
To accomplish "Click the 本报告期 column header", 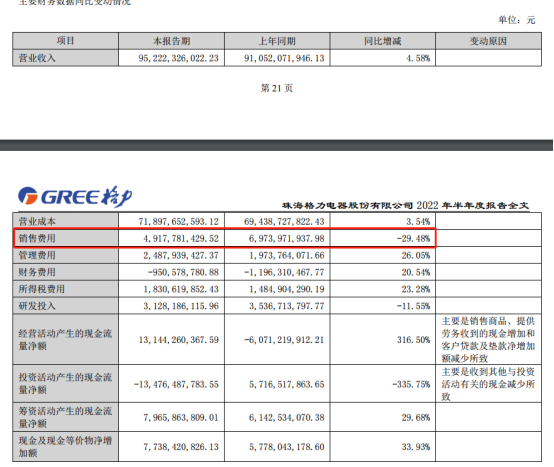I will [x=171, y=41].
